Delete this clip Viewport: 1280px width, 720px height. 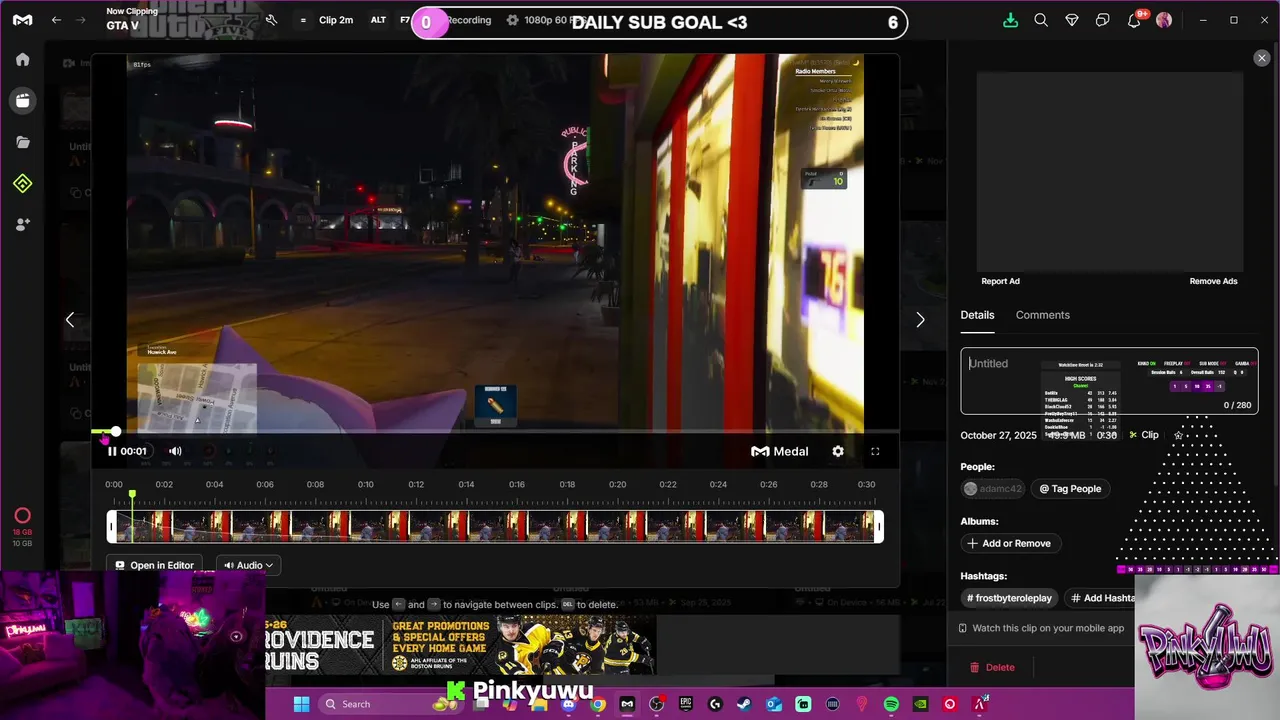click(x=992, y=667)
